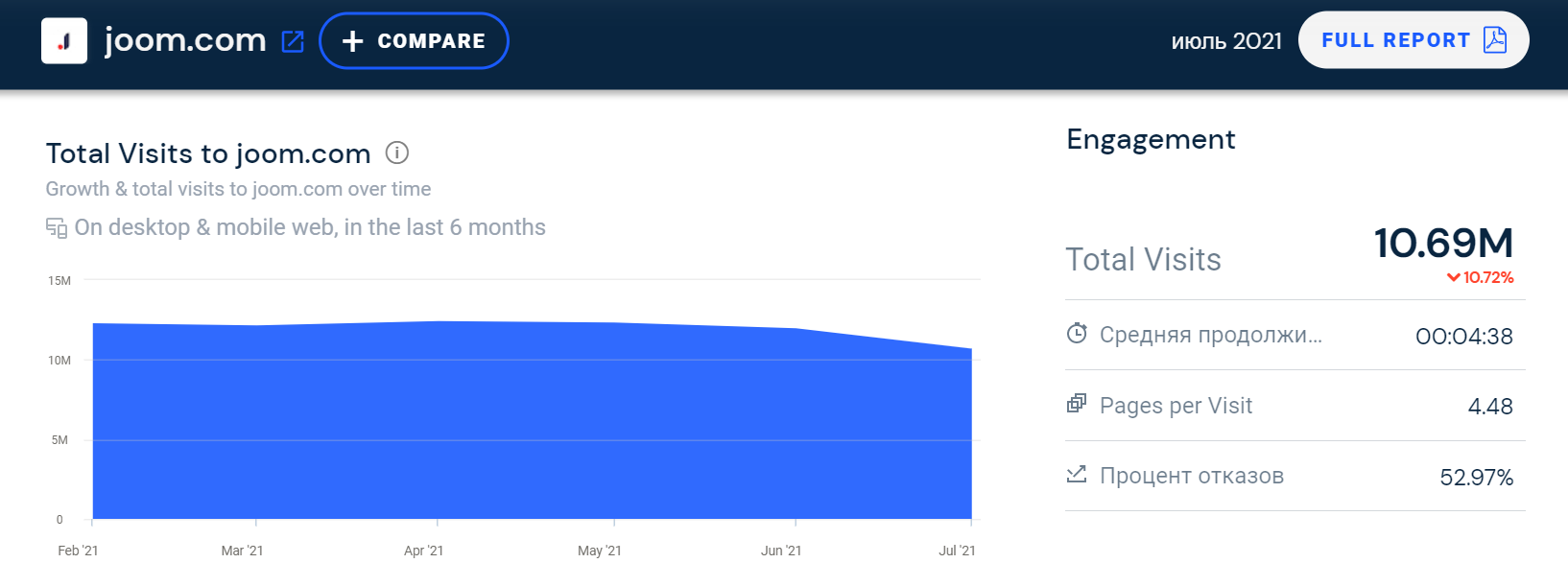
Task: Click the 10.69M total visits value
Action: click(x=1443, y=244)
